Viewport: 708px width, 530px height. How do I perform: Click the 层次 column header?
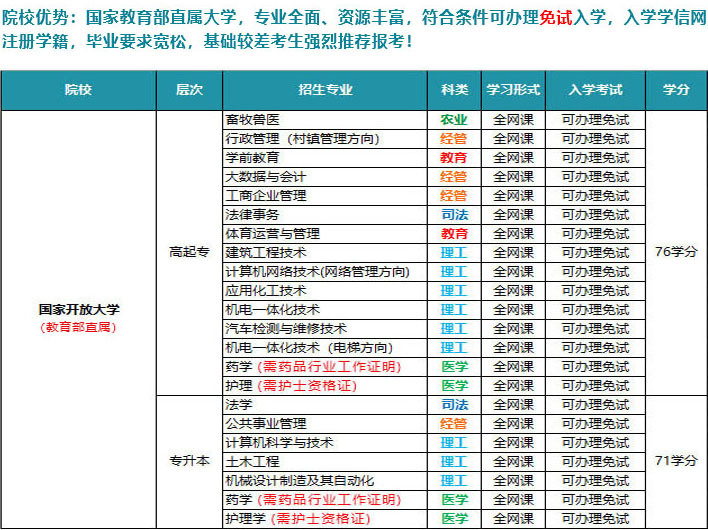(x=189, y=90)
